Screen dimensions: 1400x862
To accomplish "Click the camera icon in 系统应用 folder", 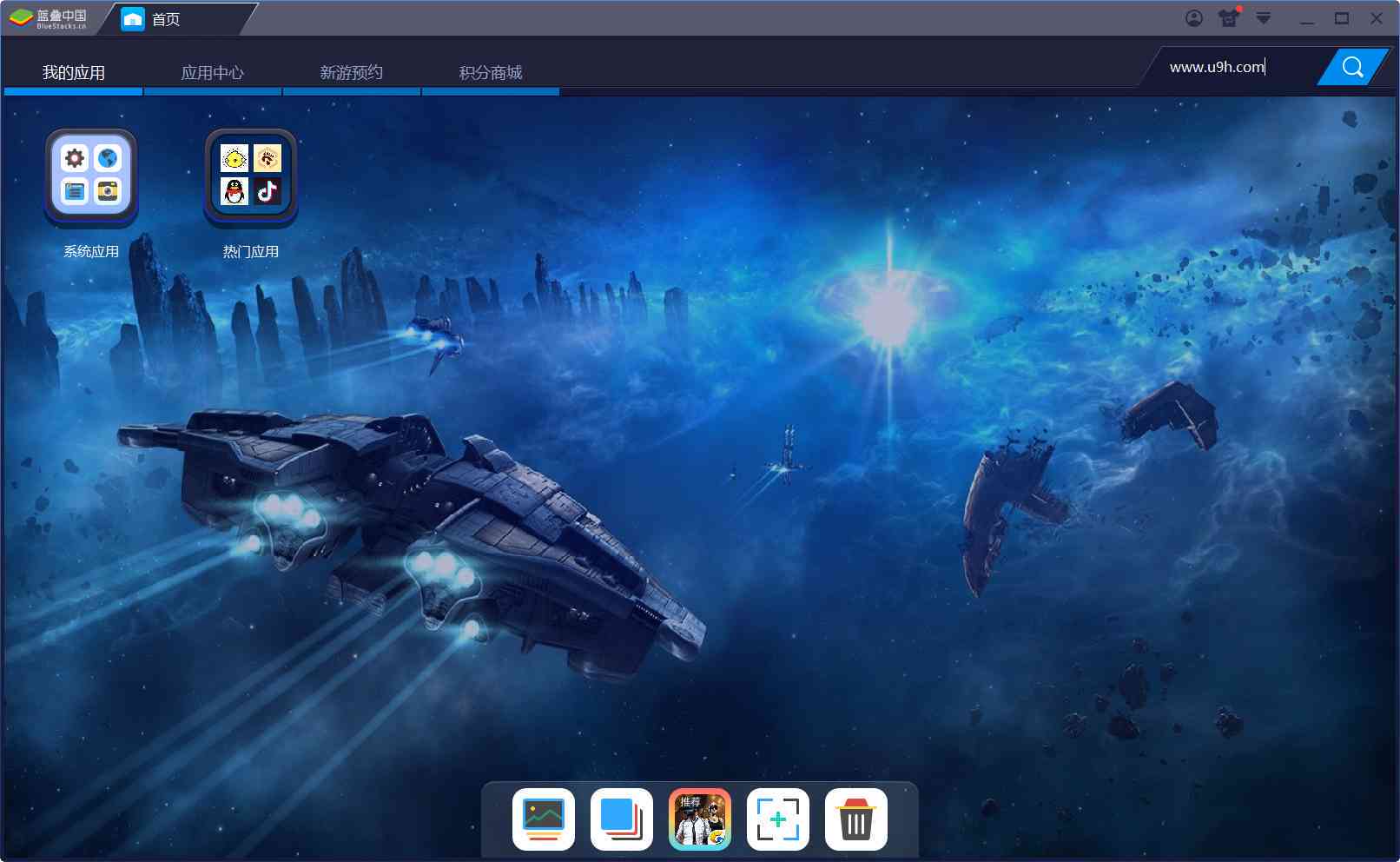I will coord(108,191).
